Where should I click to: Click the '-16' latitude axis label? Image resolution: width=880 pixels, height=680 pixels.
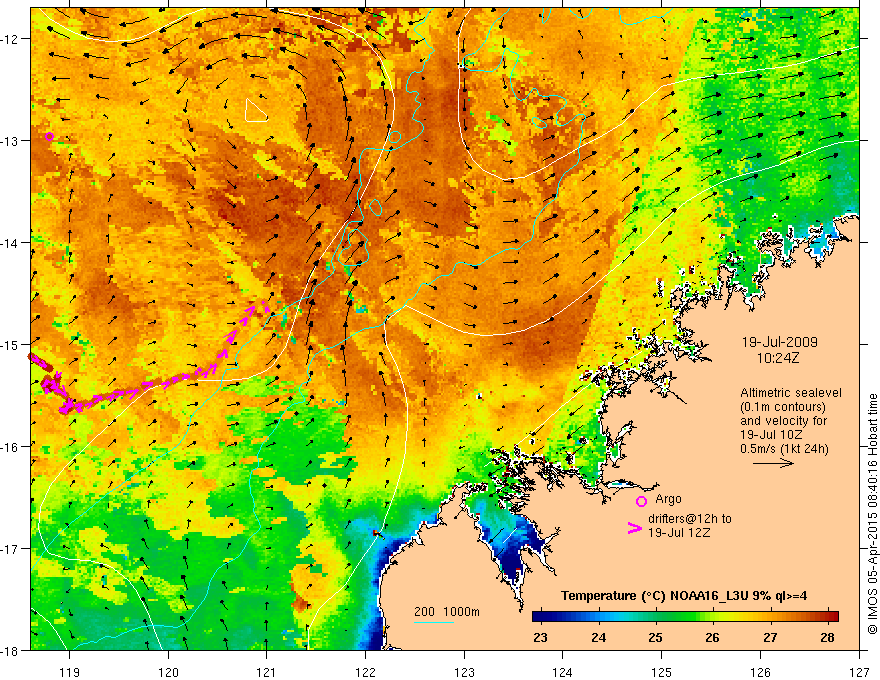click(10, 447)
